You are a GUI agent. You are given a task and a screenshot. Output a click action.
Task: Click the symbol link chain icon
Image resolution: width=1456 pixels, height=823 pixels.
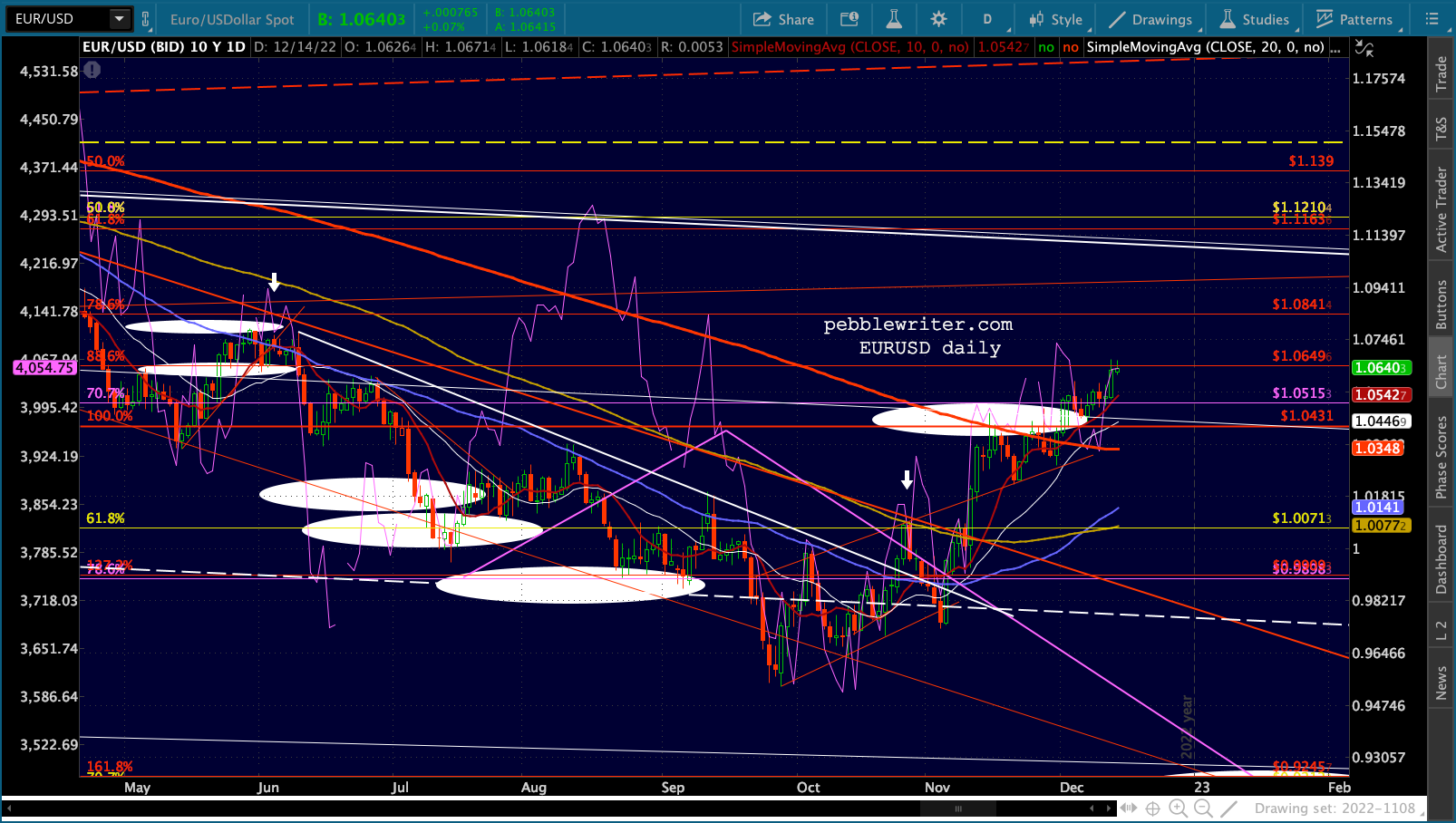point(145,19)
